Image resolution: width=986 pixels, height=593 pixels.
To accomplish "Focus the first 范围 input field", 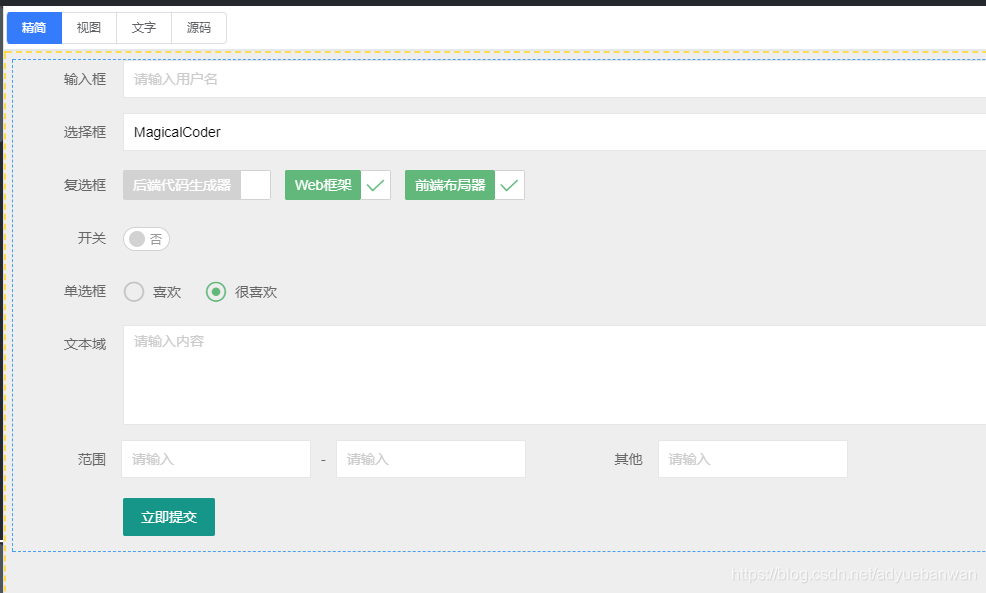I will click(x=216, y=459).
